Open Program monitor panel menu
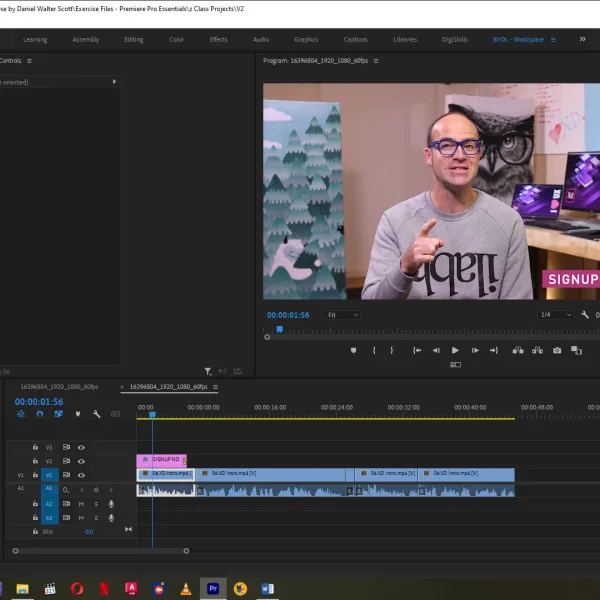The image size is (600, 600). (376, 61)
